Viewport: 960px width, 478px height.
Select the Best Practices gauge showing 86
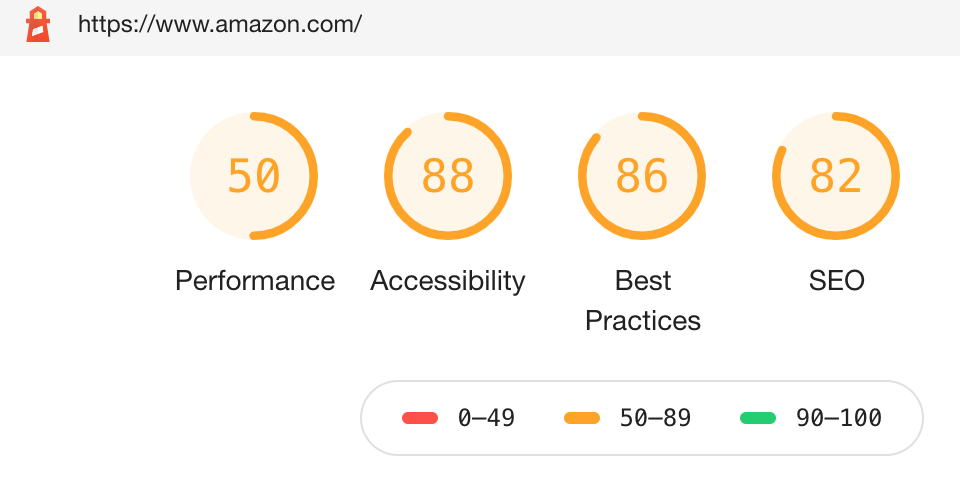642,176
